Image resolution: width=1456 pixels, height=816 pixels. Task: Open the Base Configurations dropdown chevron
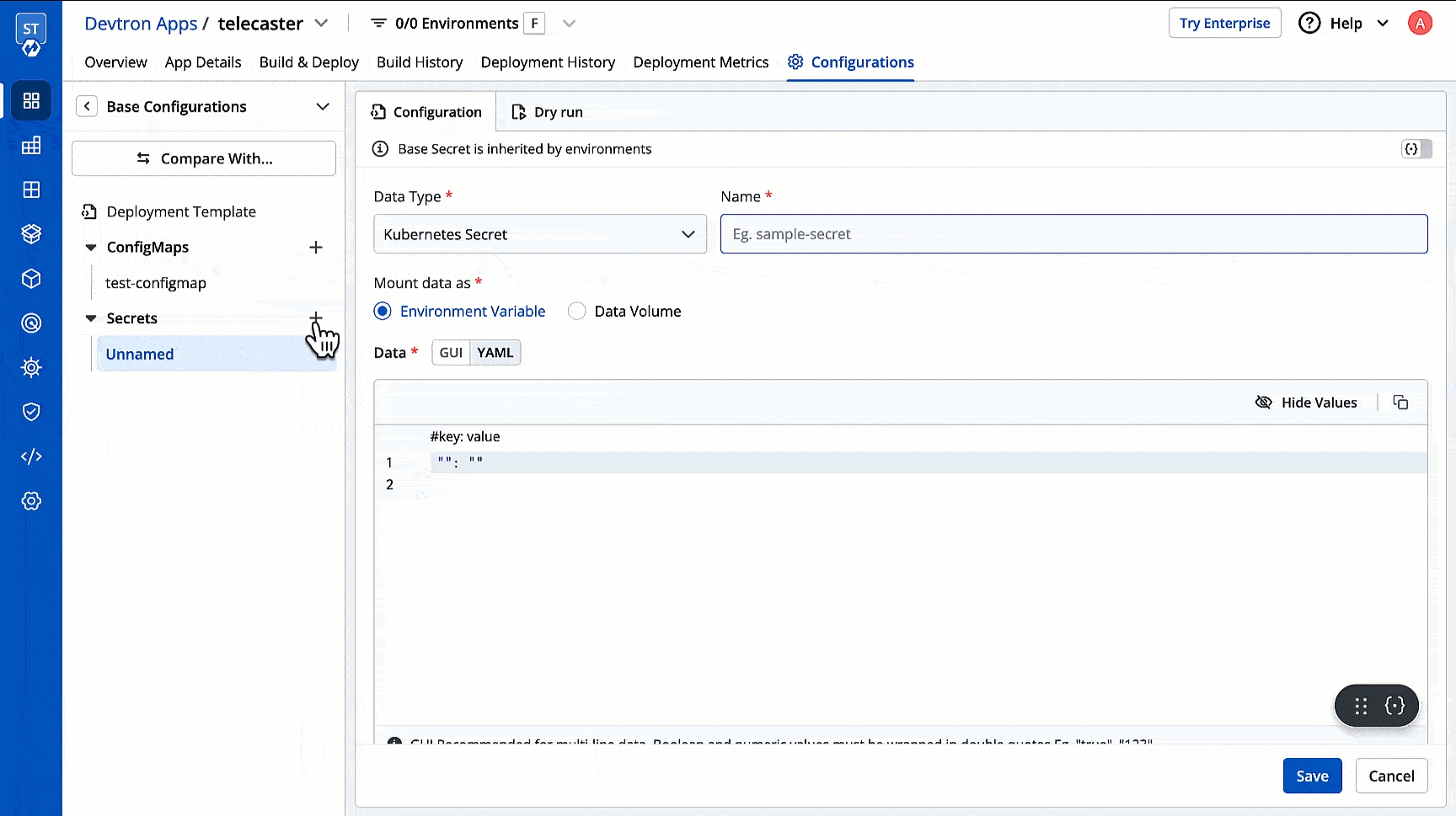(x=323, y=107)
